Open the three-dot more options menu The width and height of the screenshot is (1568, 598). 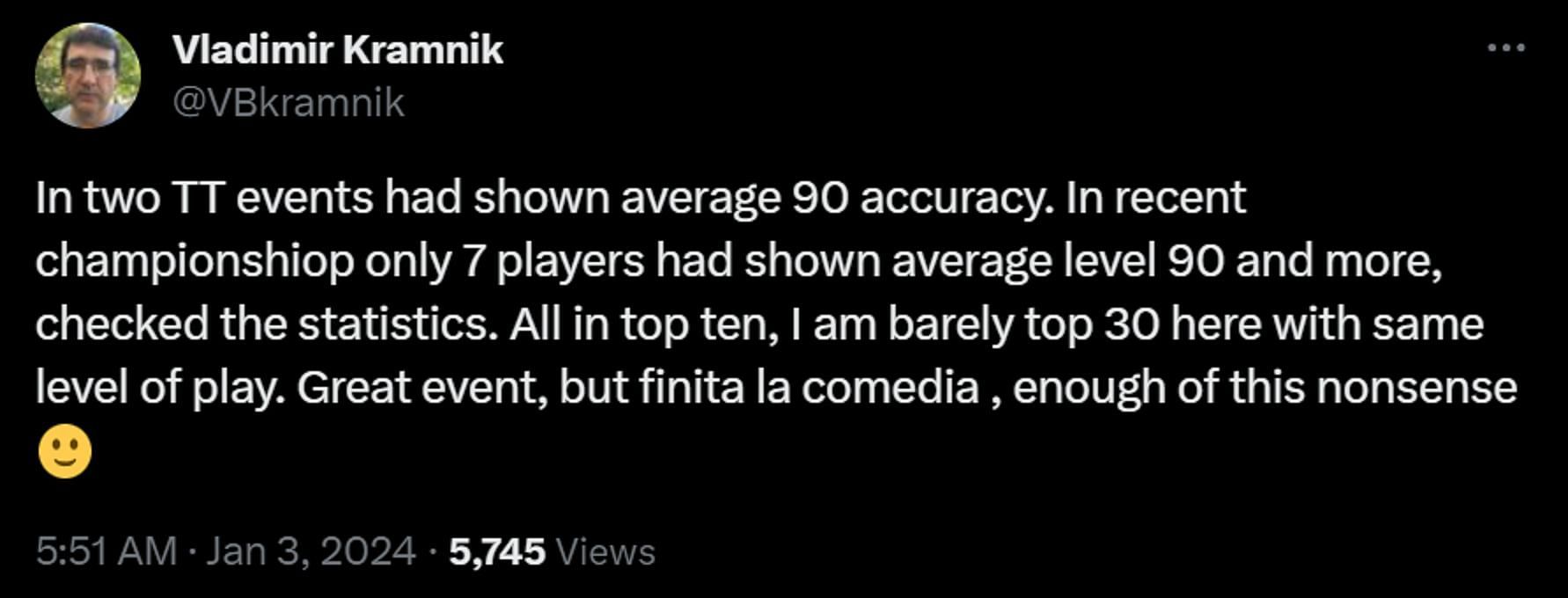[x=1505, y=48]
